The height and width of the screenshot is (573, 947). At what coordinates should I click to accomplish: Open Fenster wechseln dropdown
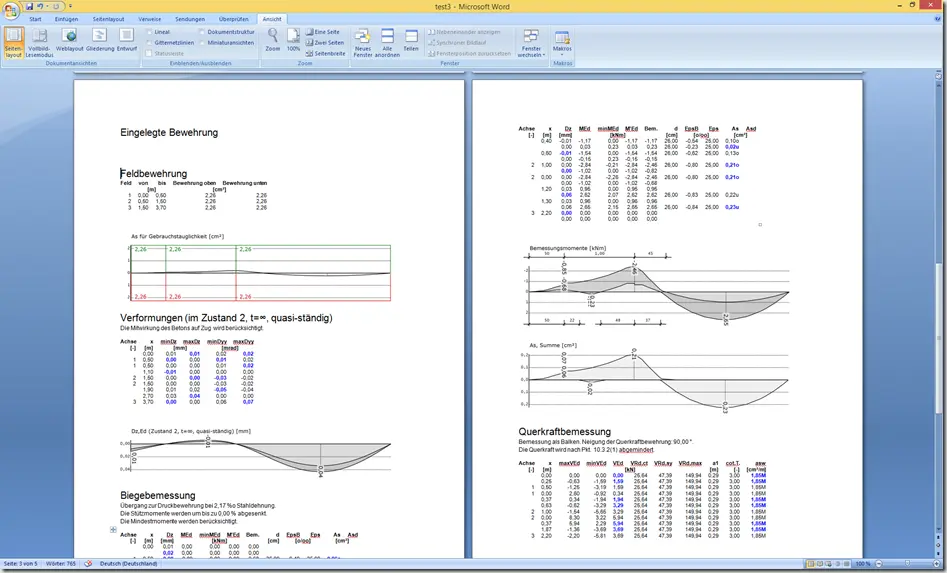pos(531,42)
